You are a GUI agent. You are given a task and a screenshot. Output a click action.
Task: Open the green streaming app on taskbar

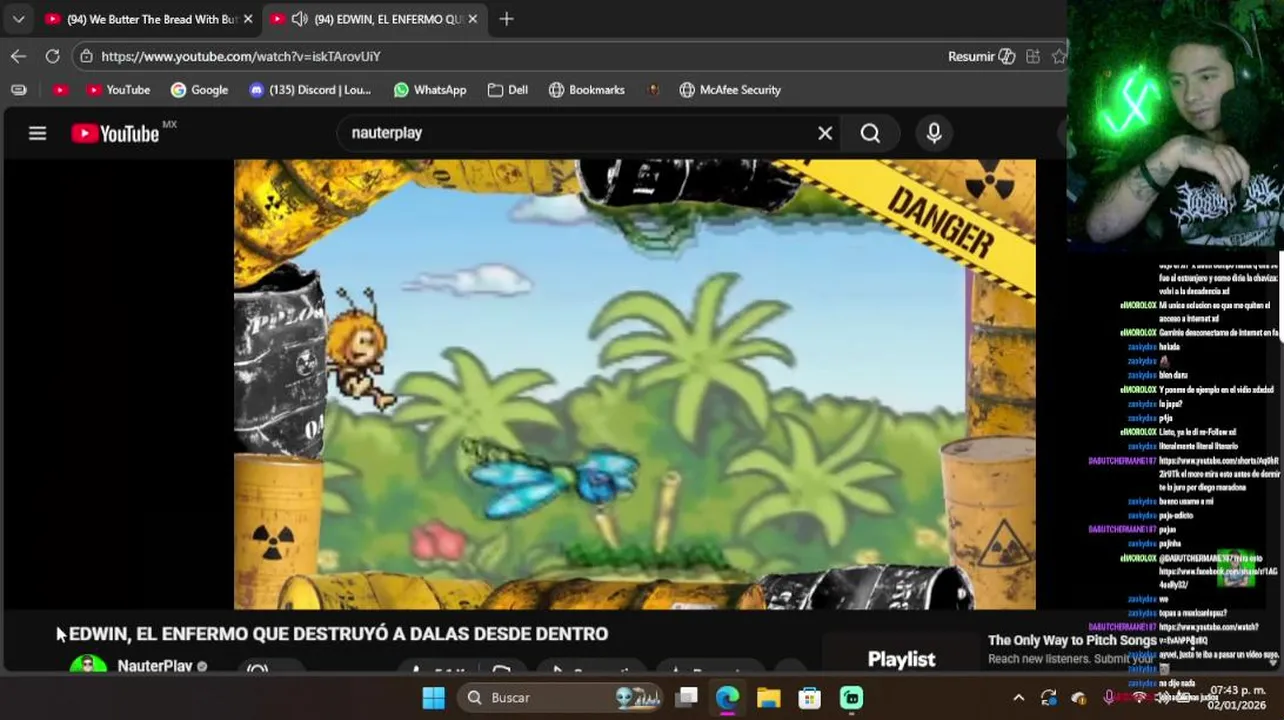[x=851, y=697]
